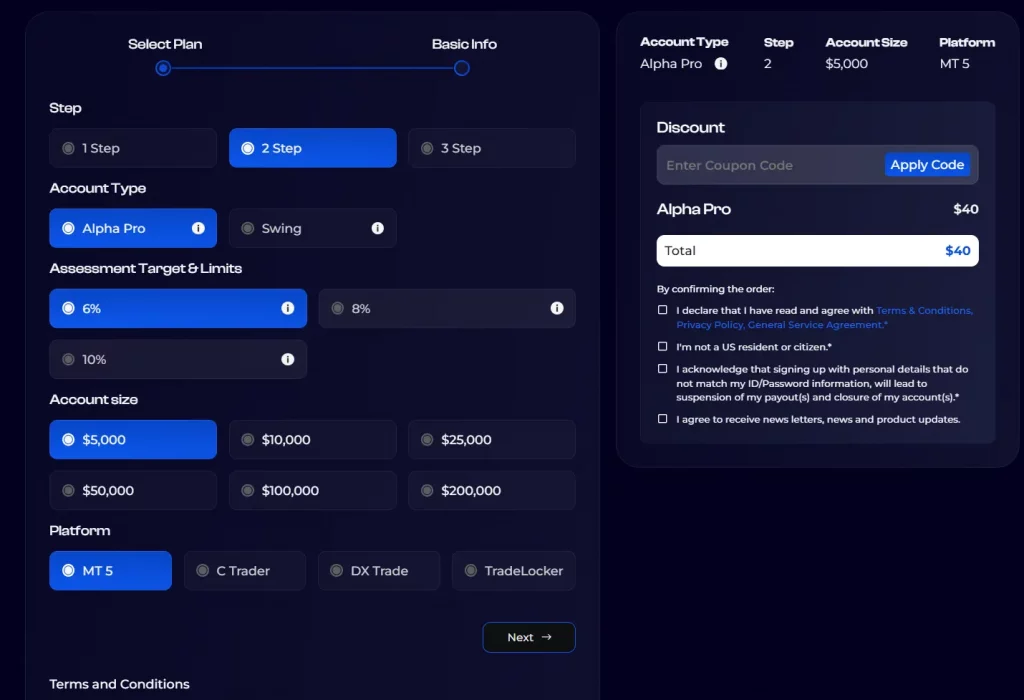Open info icon for 8% target
Screen dimensions: 1024x700
click(557, 308)
